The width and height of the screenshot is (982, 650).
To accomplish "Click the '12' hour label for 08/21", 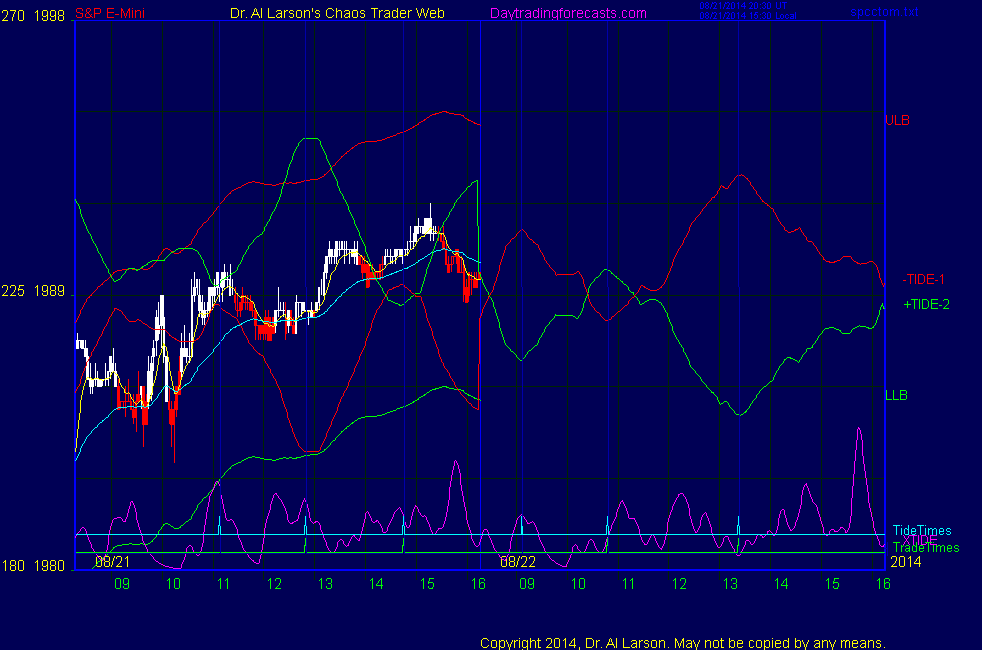I will [x=274, y=584].
